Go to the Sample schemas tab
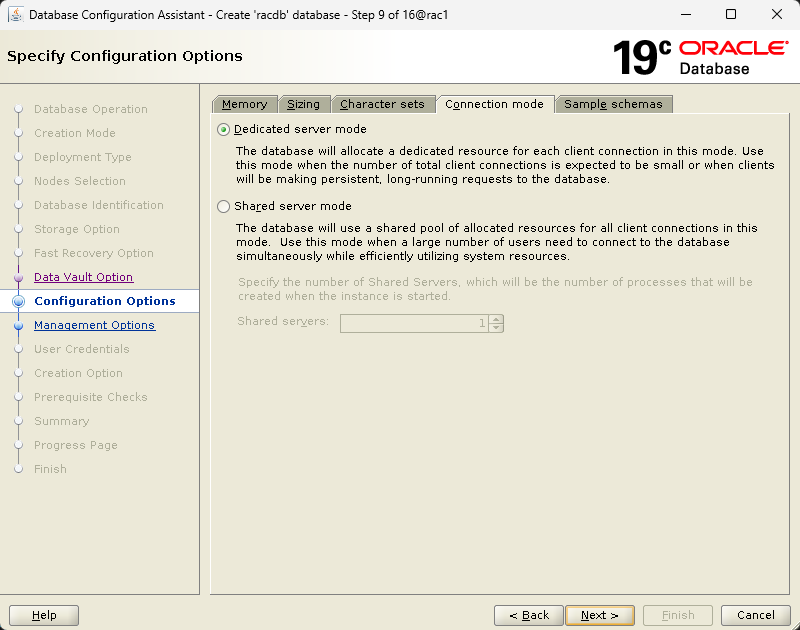Viewport: 800px width, 630px height. pyautogui.click(x=613, y=104)
